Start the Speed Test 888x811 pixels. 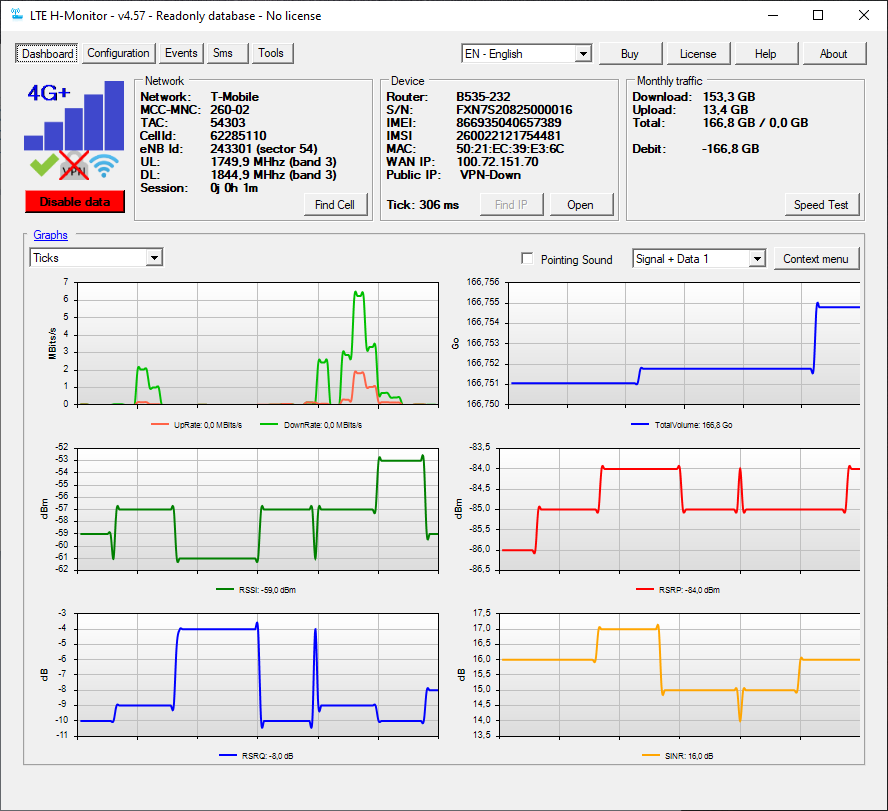point(822,205)
